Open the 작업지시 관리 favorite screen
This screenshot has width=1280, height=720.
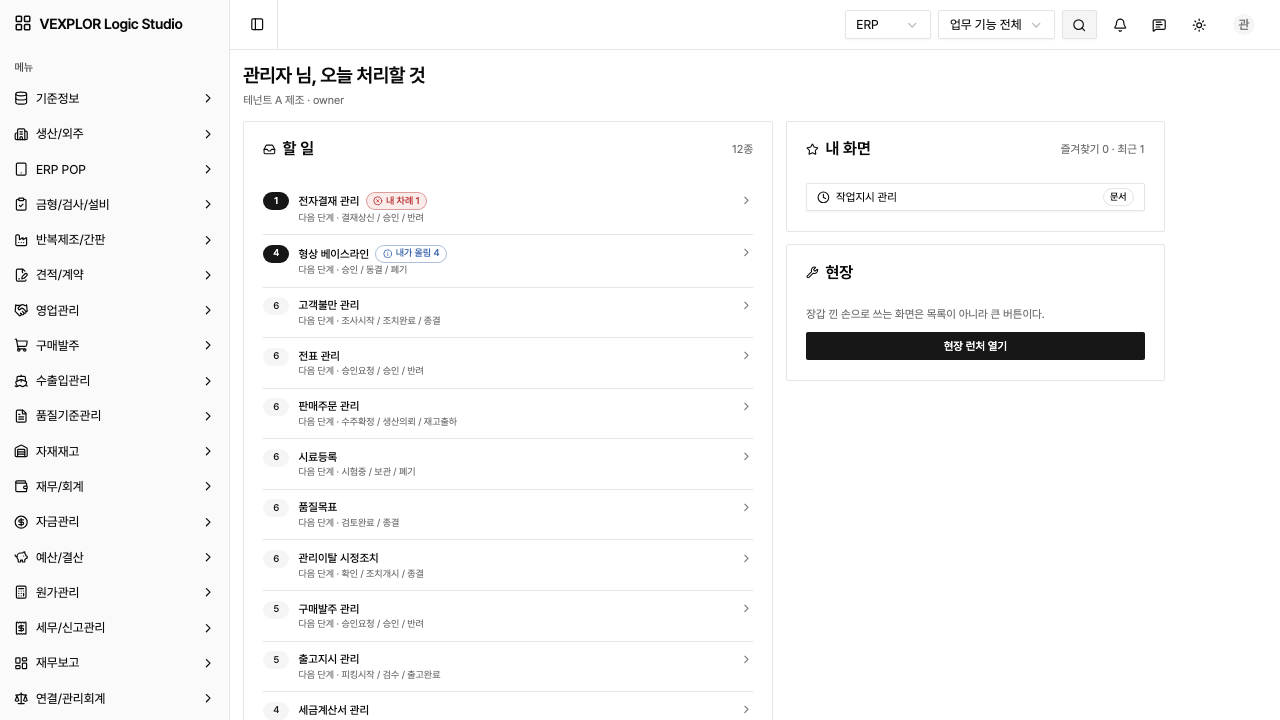(x=975, y=197)
